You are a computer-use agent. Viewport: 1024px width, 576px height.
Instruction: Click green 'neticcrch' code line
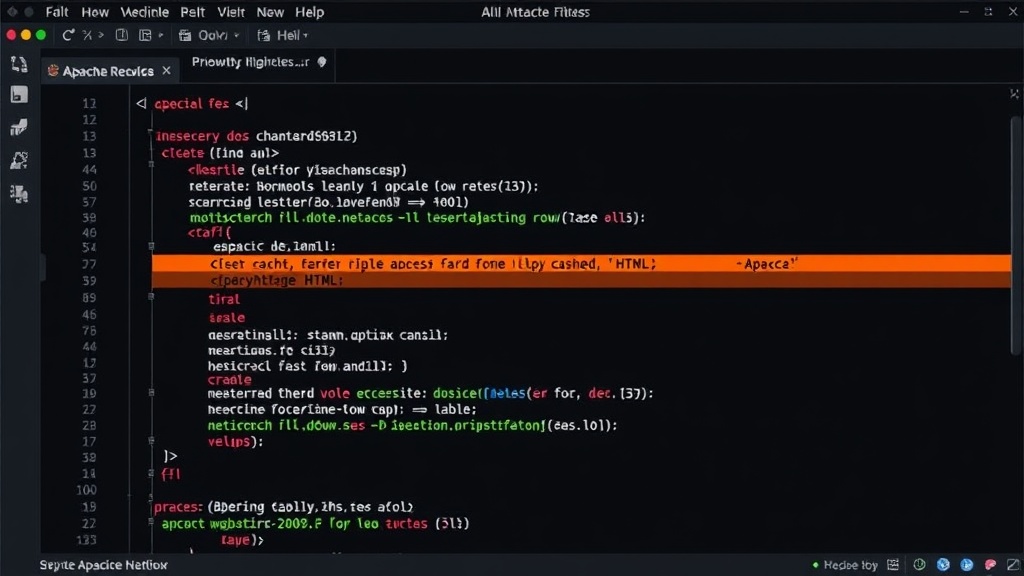point(412,425)
